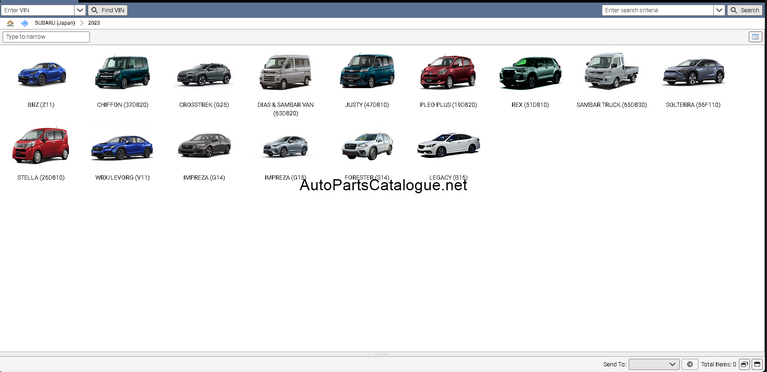Open the SUBARU (Japan) breadcrumb
The image size is (767, 372).
55,23
